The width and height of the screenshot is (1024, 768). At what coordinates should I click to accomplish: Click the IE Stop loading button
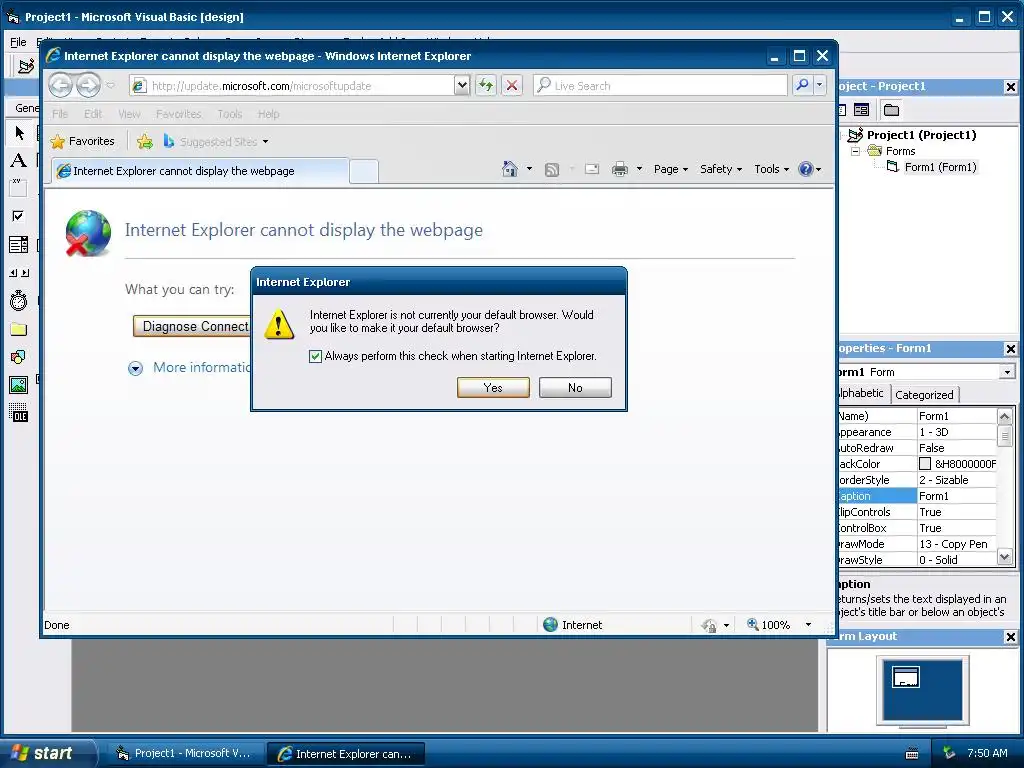[512, 86]
